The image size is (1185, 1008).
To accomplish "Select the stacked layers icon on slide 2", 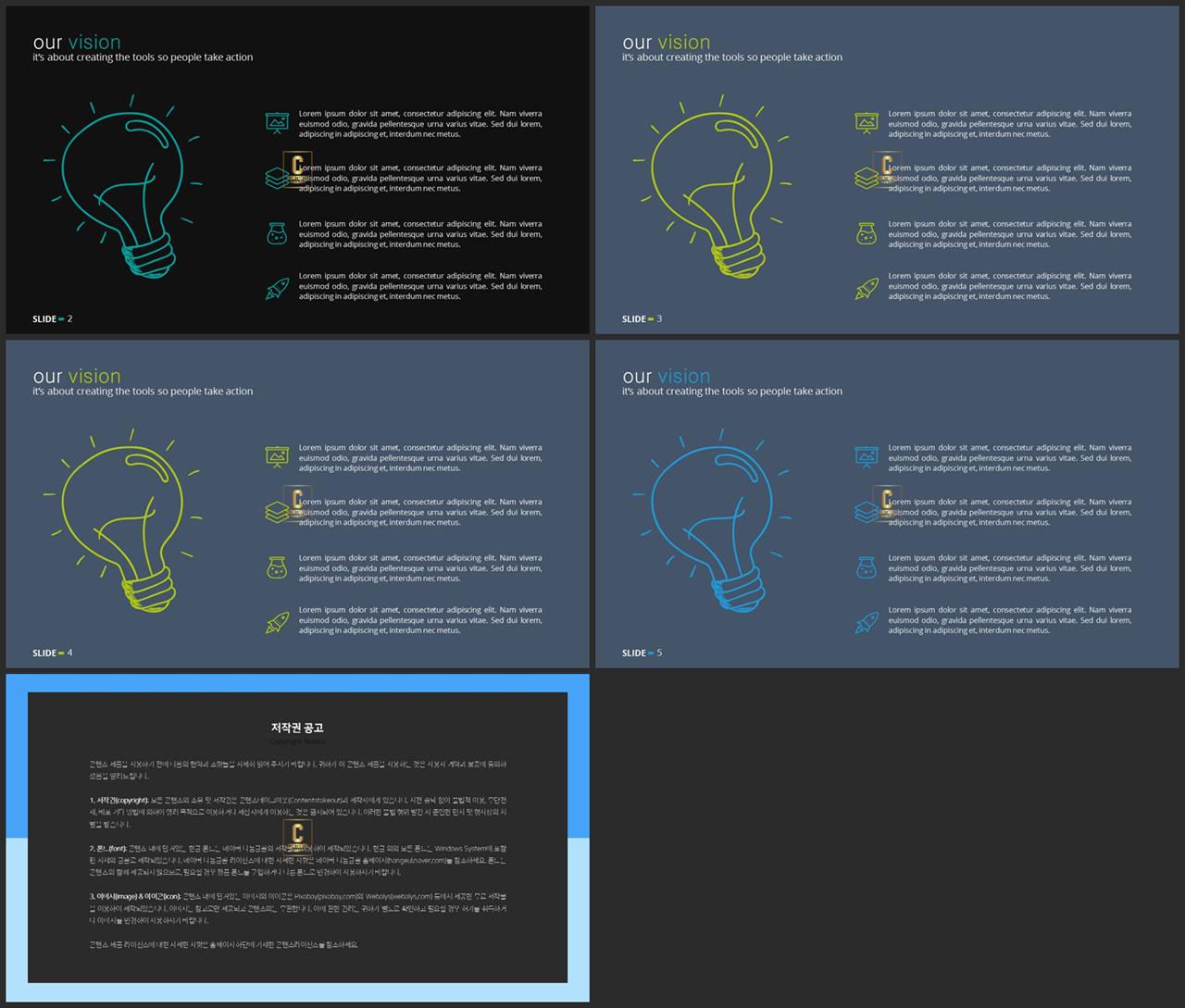I will [276, 178].
